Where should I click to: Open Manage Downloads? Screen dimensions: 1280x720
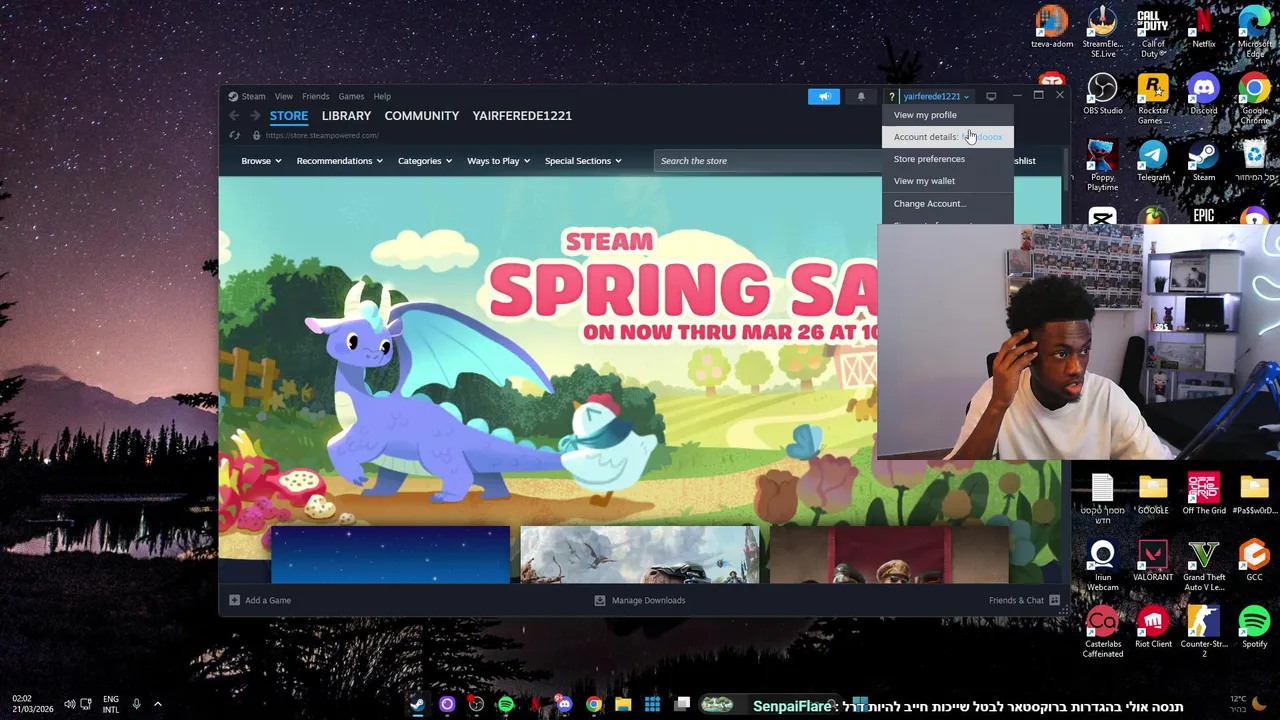coord(640,600)
